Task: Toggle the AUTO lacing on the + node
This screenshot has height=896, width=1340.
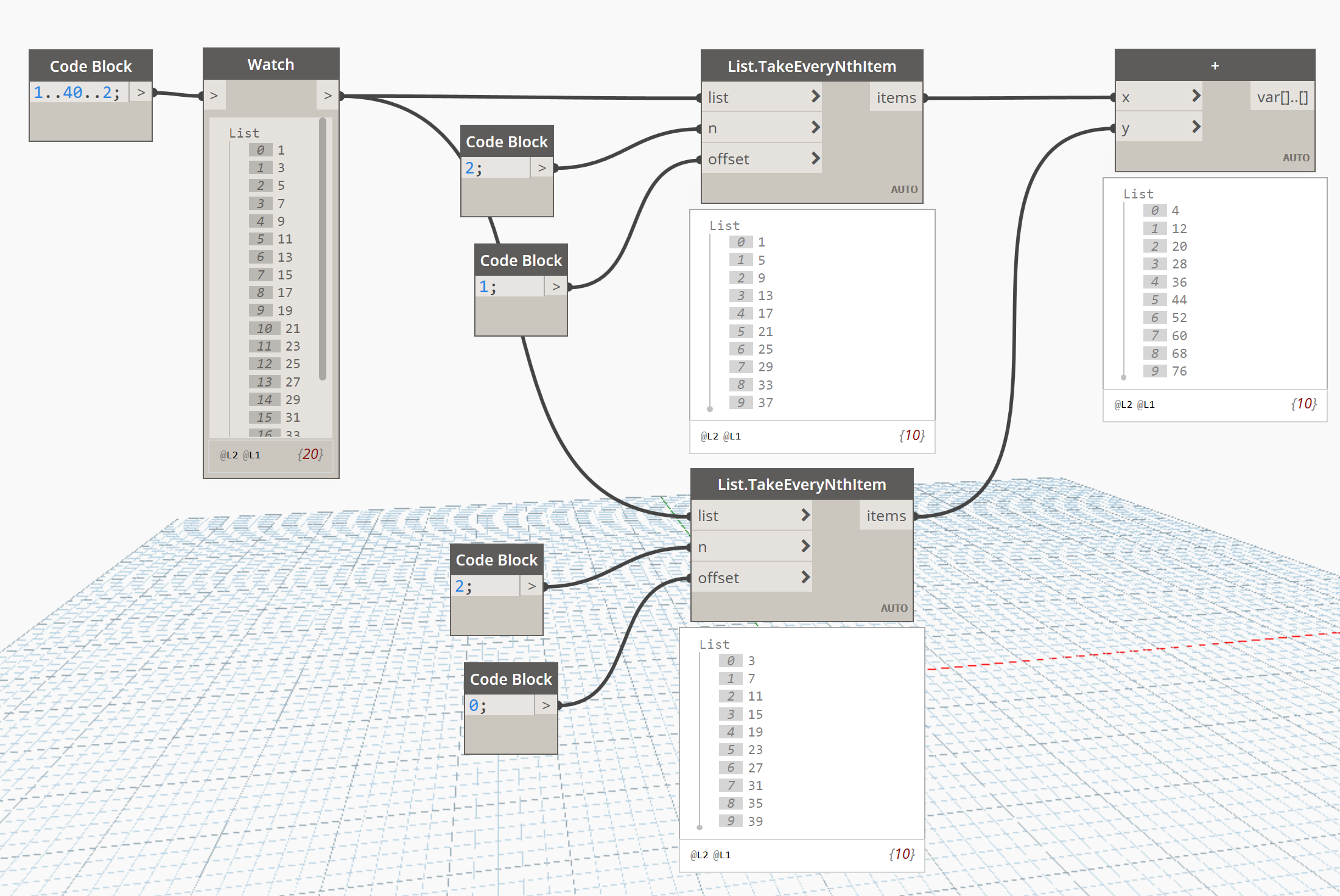Action: point(1296,157)
